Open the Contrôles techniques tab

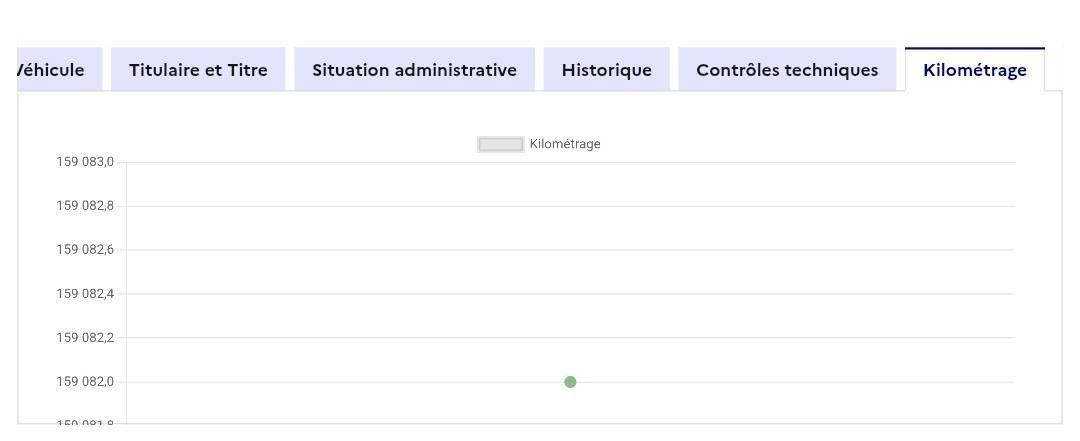(787, 70)
